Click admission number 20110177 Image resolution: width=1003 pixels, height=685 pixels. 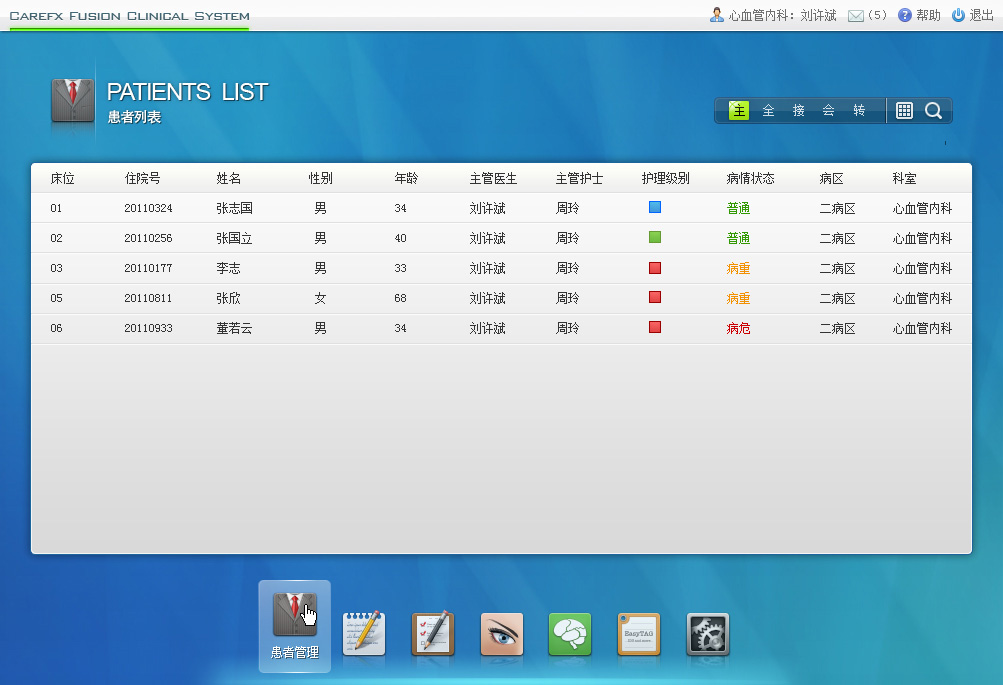(148, 269)
